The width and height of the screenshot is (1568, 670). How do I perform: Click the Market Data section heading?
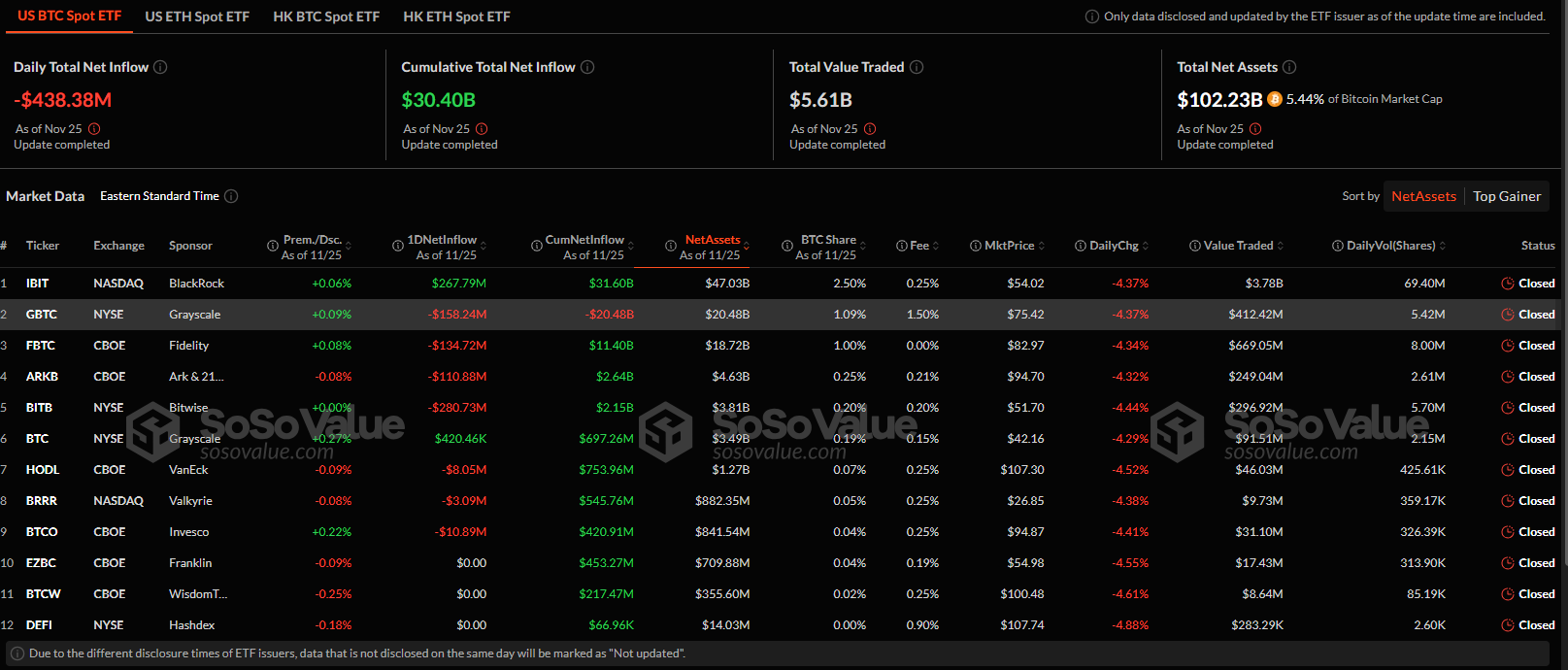pos(46,196)
